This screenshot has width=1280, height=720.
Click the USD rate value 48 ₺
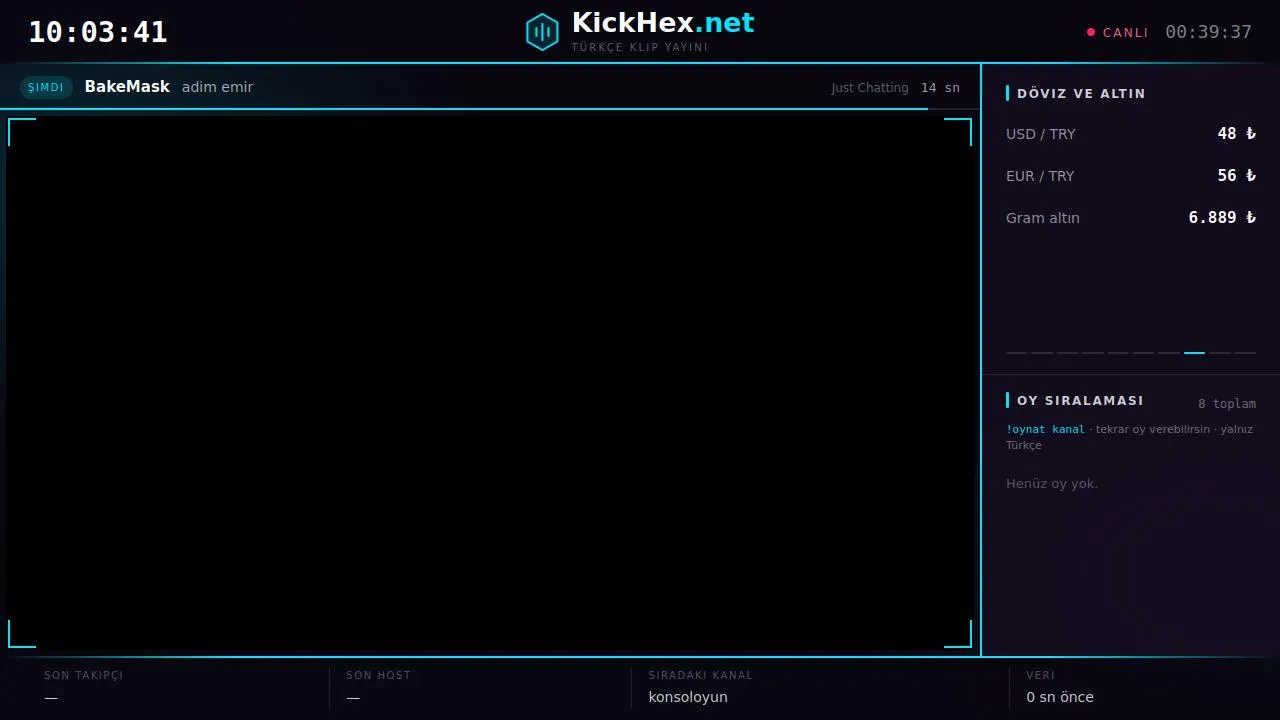click(x=1236, y=134)
